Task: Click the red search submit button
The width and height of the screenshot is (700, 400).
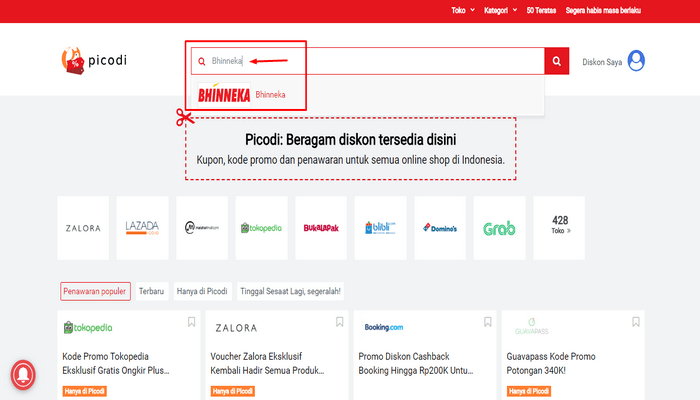Action: [x=556, y=61]
